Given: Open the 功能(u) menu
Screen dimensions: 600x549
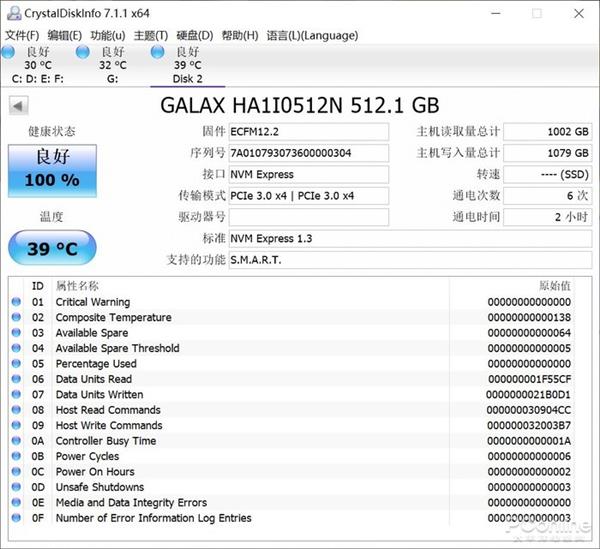Looking at the screenshot, I should tap(108, 36).
